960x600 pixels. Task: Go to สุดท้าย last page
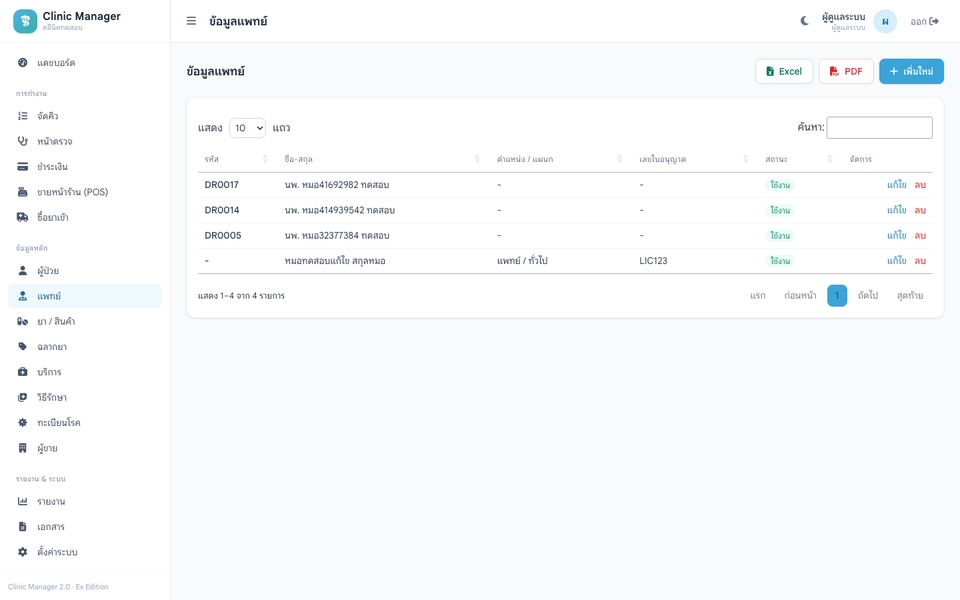click(x=910, y=295)
